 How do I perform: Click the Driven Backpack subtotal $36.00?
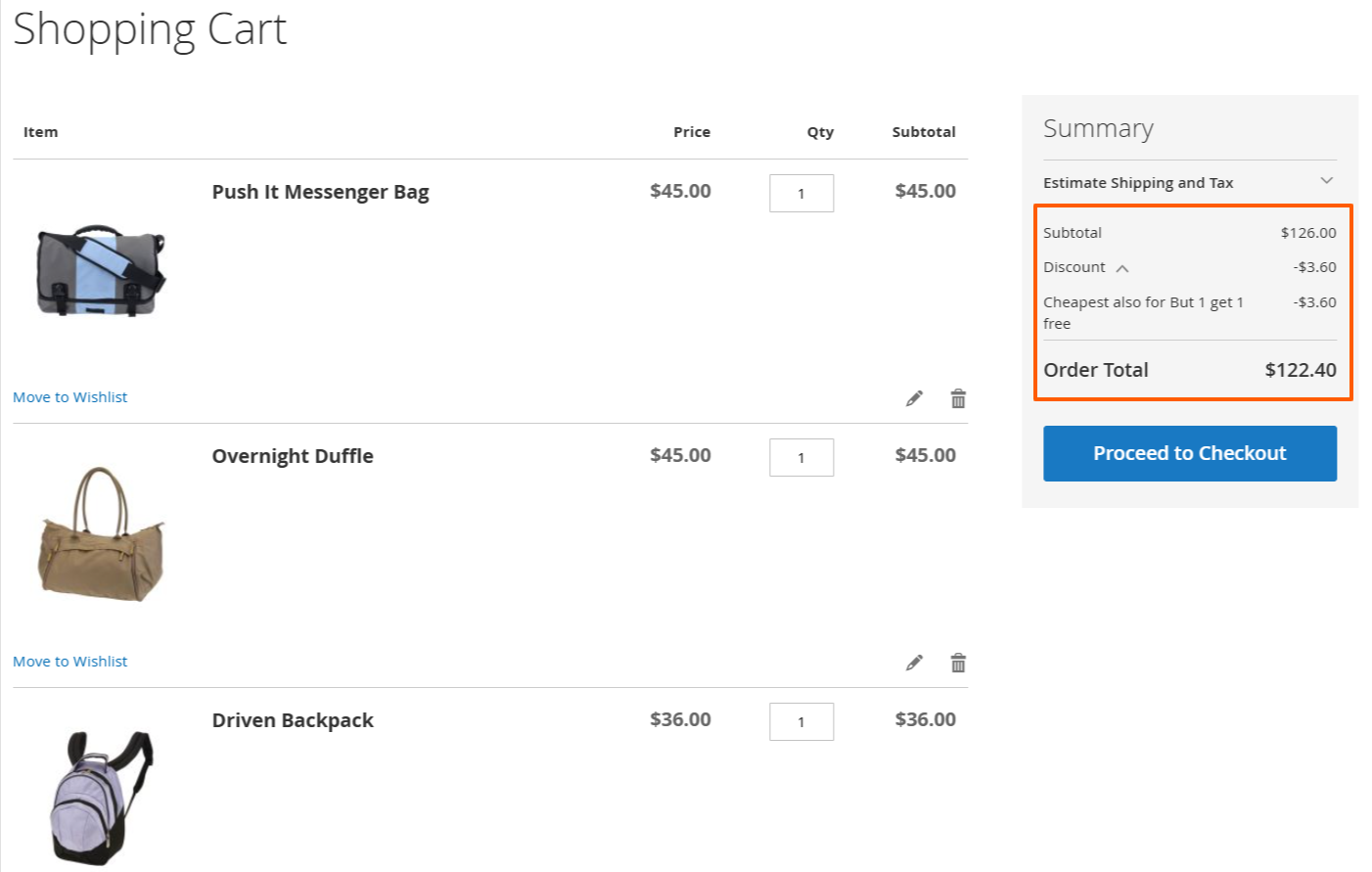[926, 719]
